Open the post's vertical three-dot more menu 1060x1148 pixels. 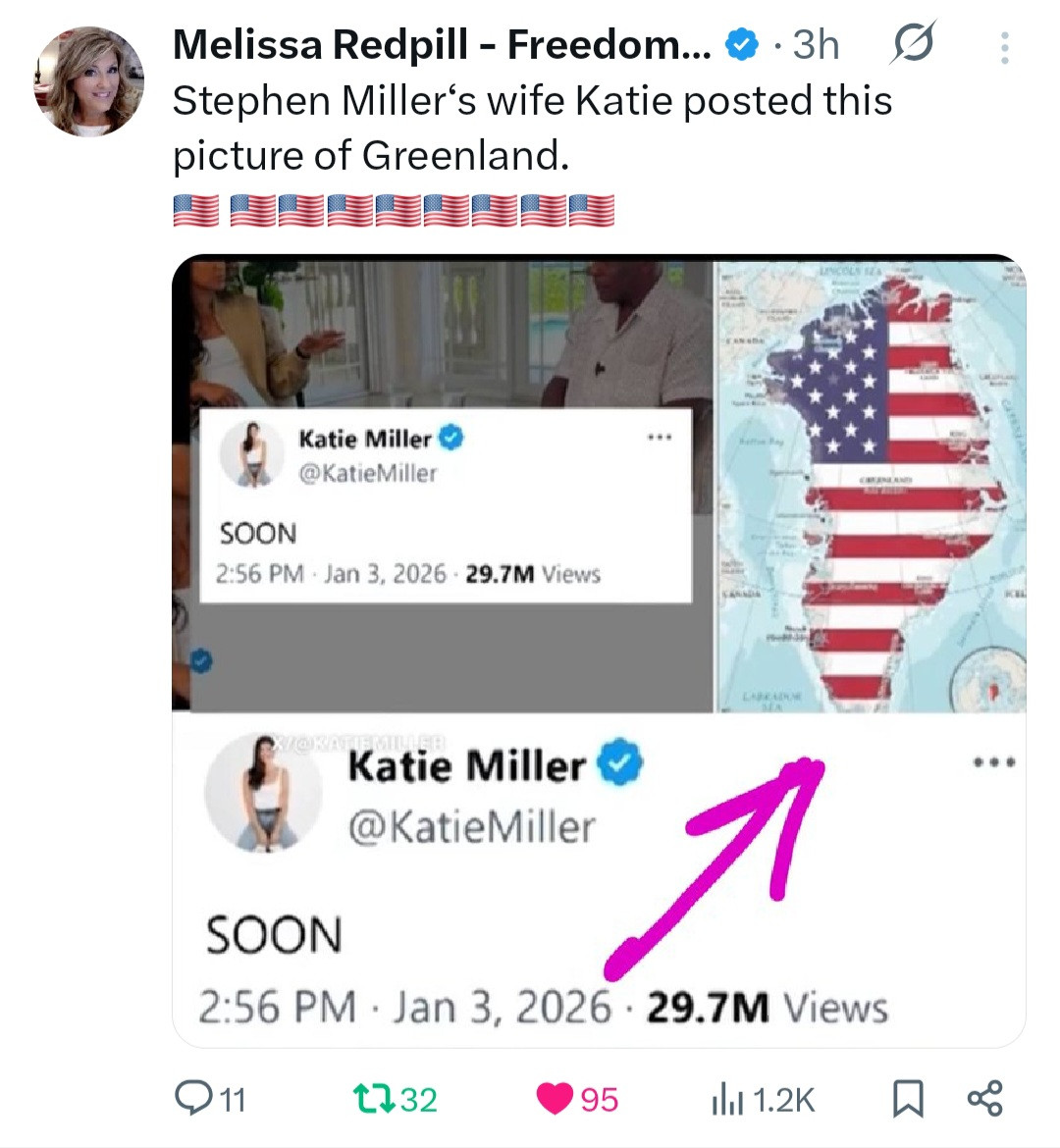click(1004, 47)
